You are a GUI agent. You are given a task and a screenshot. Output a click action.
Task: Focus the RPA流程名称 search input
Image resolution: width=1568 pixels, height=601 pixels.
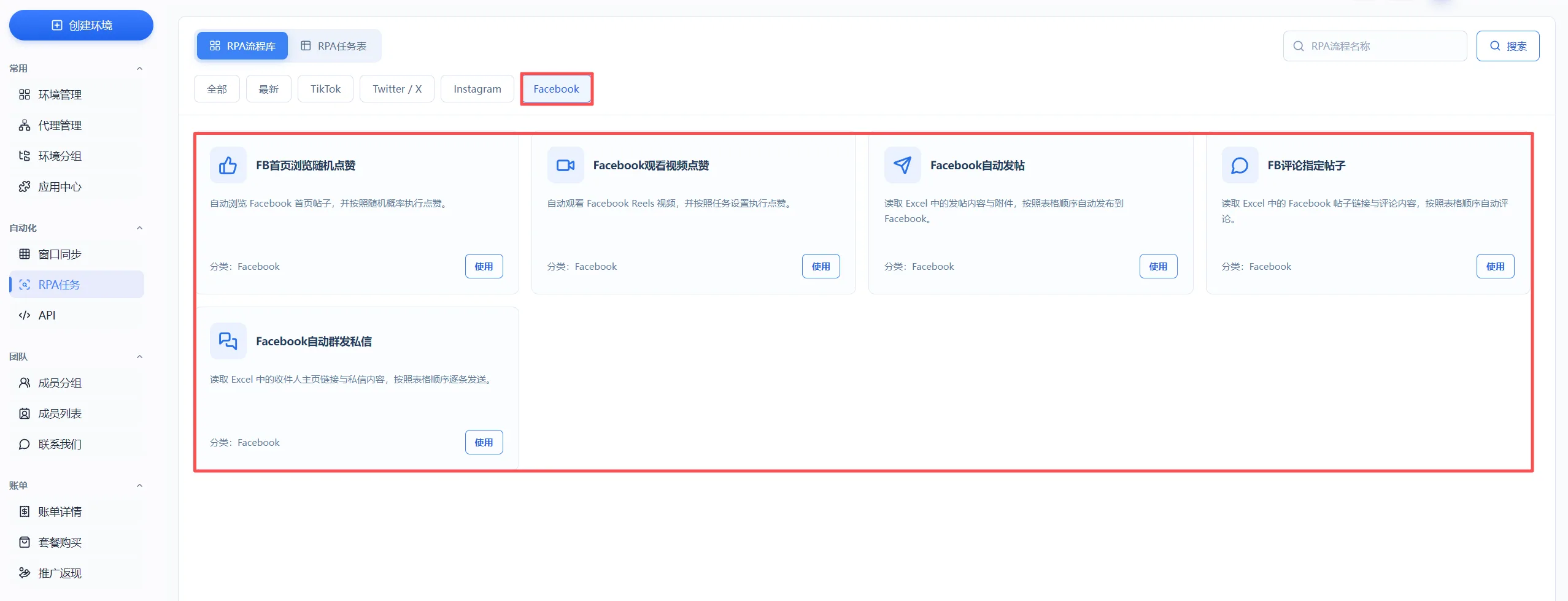1375,46
